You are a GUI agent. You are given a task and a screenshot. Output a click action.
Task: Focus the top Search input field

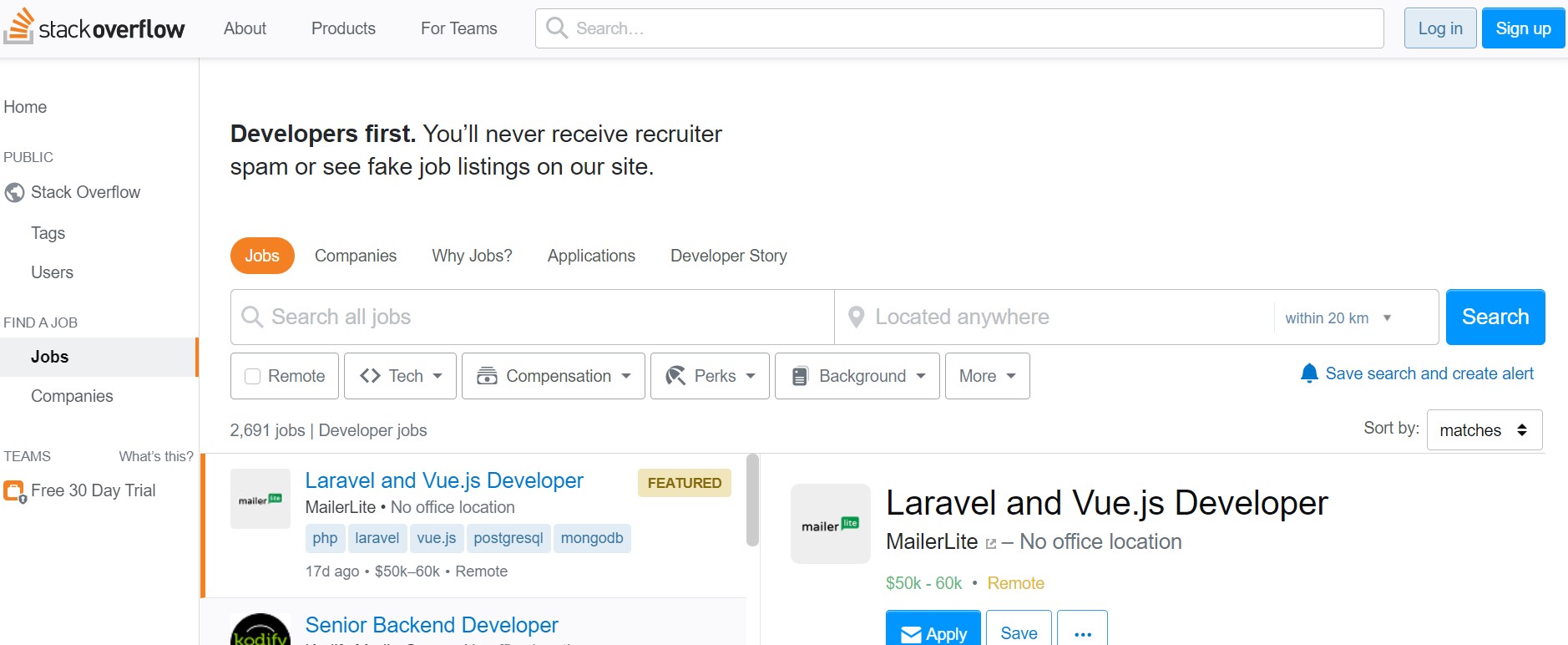[959, 28]
